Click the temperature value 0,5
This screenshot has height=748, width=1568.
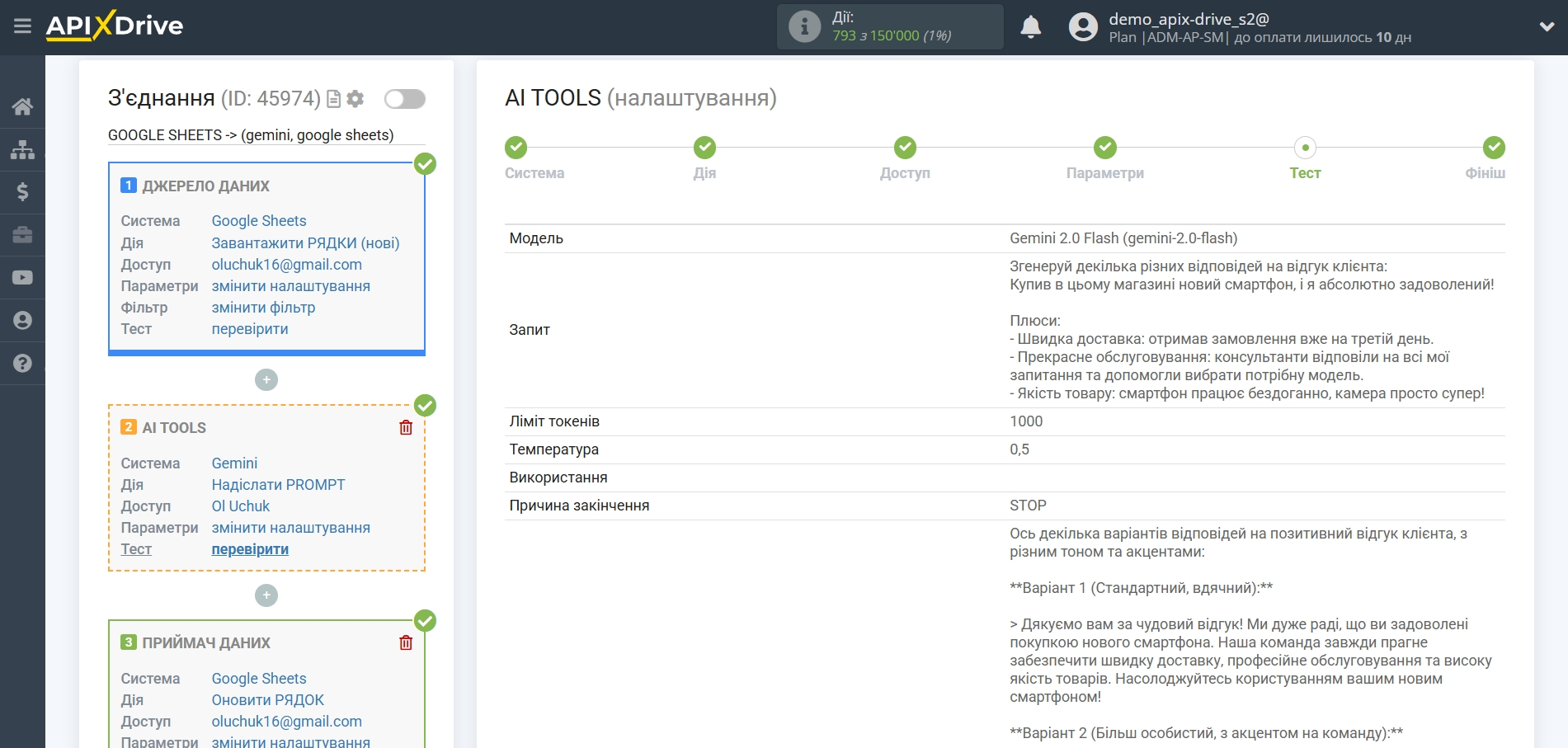point(1019,449)
